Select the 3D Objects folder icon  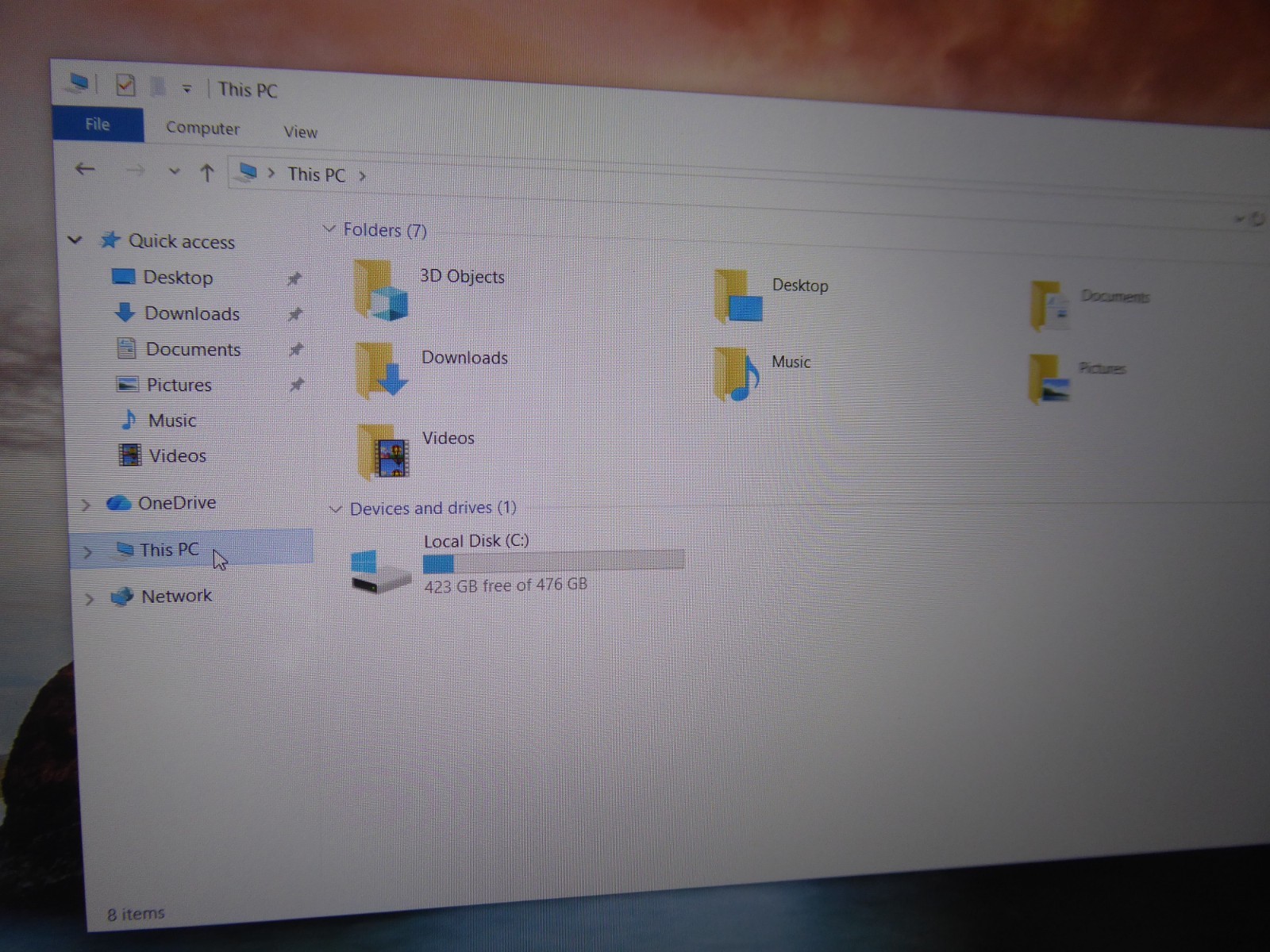381,290
